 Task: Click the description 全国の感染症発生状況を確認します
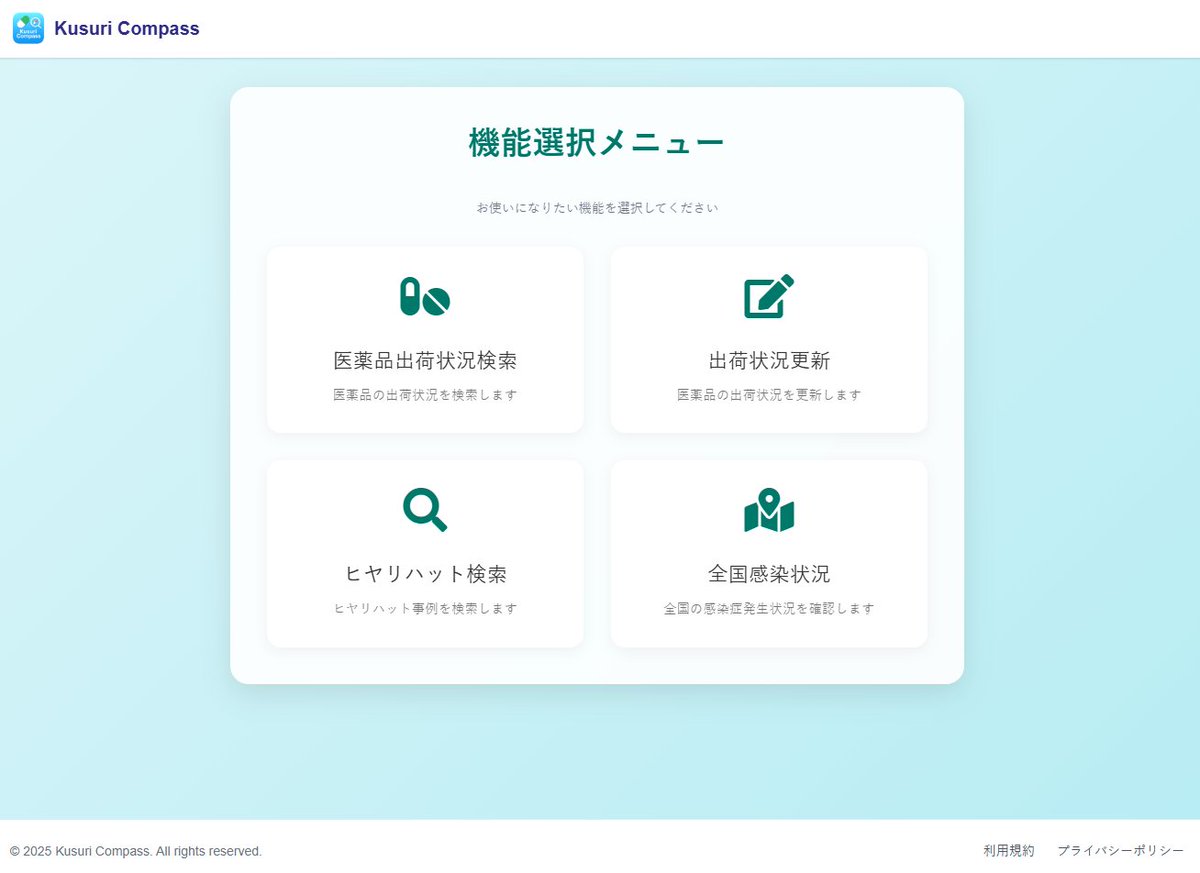tap(769, 608)
